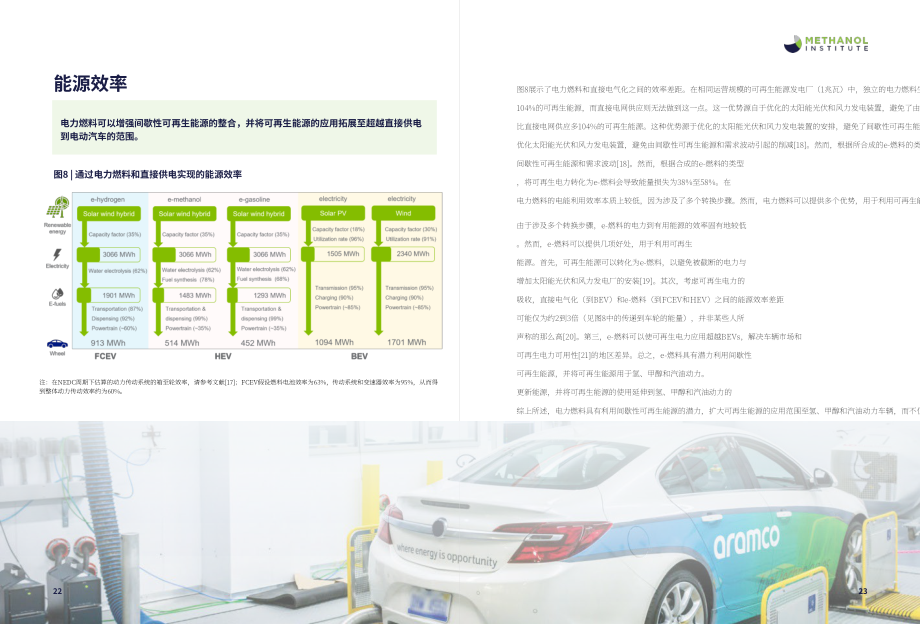Image resolution: width=920 pixels, height=625 pixels.
Task: Click Dispensing (92%) in FCEV column
Action: click(113, 319)
